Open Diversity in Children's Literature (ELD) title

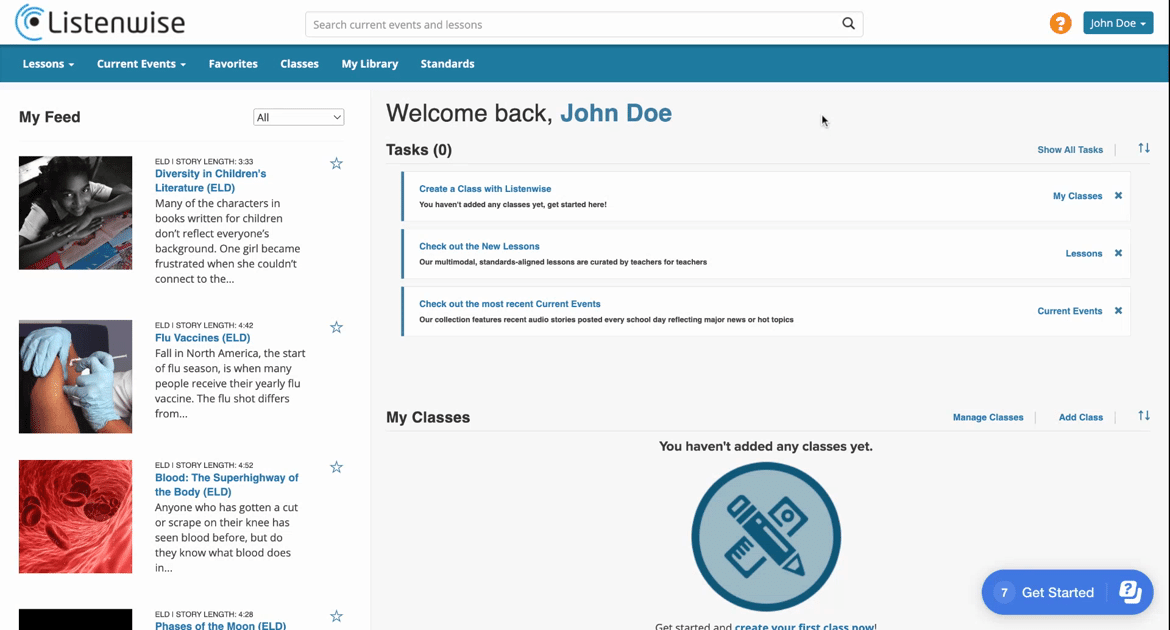[210, 181]
